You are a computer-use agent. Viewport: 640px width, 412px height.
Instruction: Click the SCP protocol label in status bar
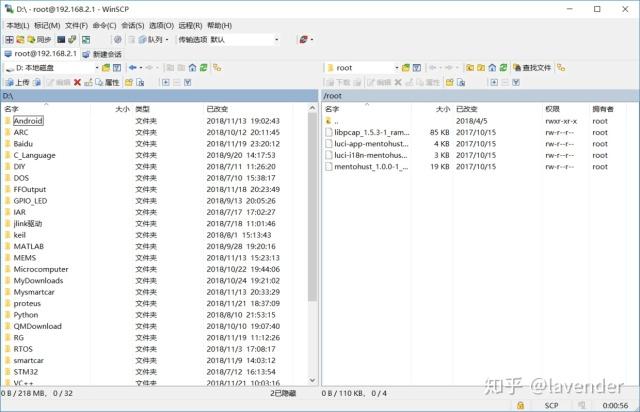coord(551,405)
